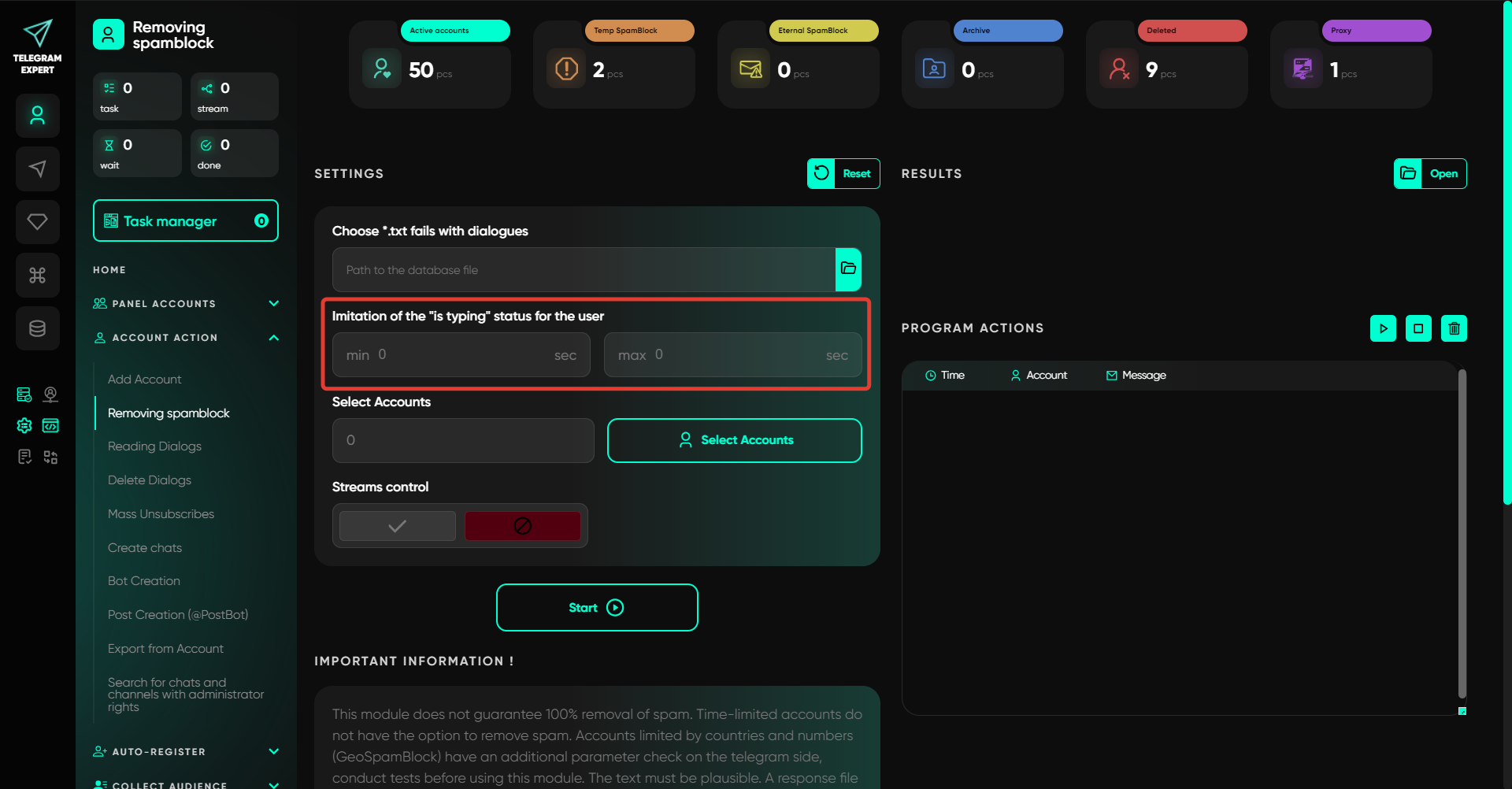The width and height of the screenshot is (1512, 789).
Task: Click the paper plane icon in left sidebar
Action: [37, 169]
